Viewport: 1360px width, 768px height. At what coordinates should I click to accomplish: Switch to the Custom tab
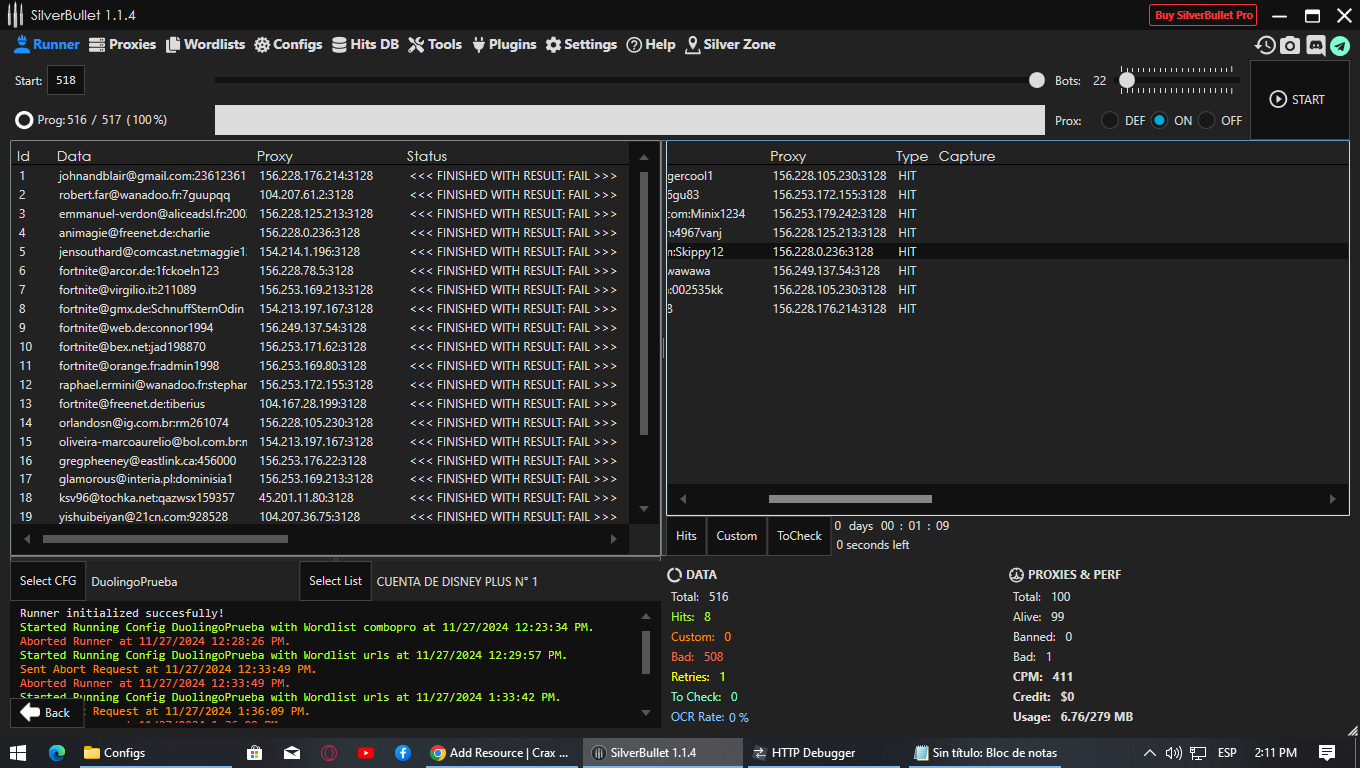point(737,536)
